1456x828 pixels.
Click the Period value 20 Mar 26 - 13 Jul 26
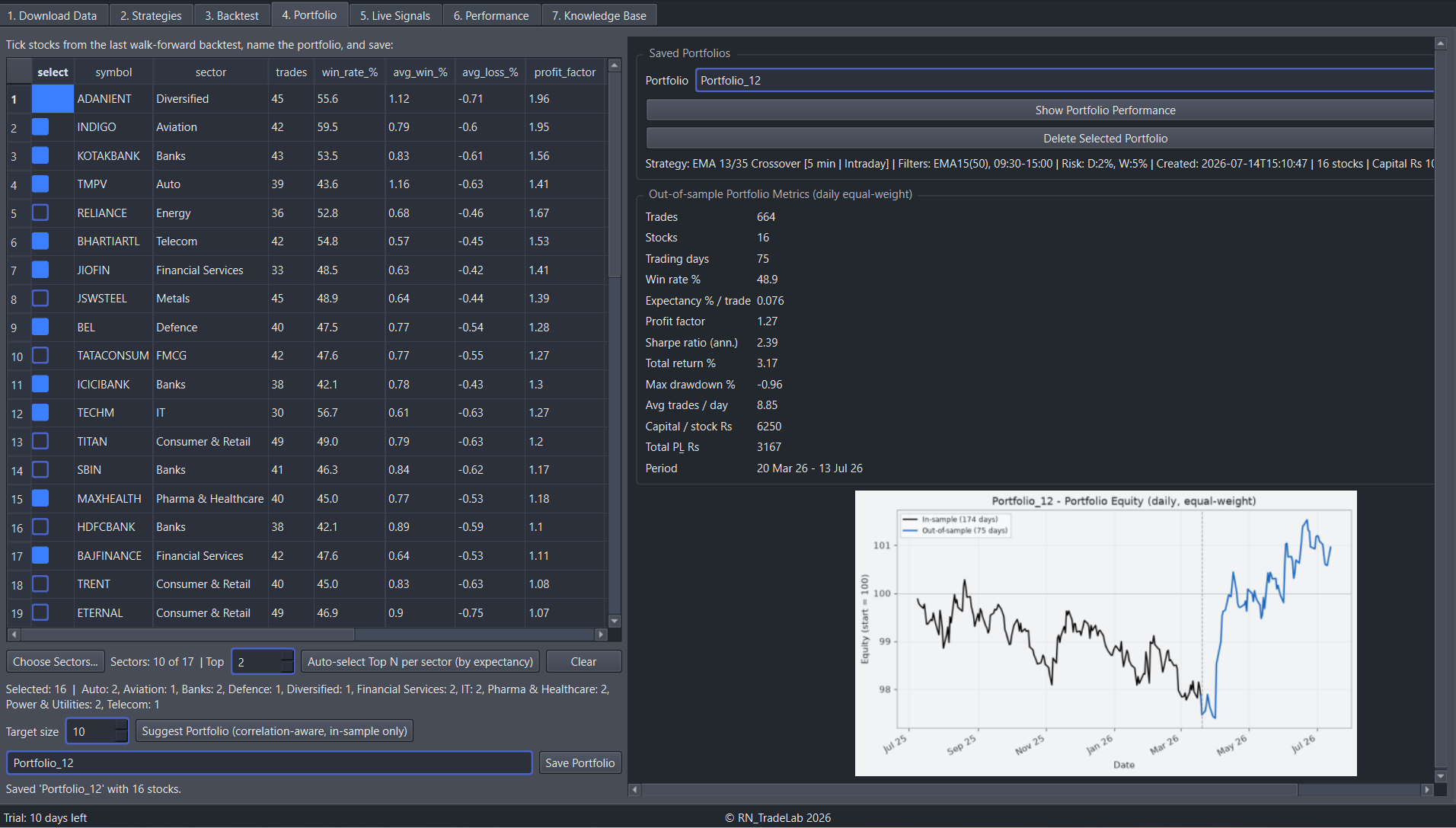point(809,468)
